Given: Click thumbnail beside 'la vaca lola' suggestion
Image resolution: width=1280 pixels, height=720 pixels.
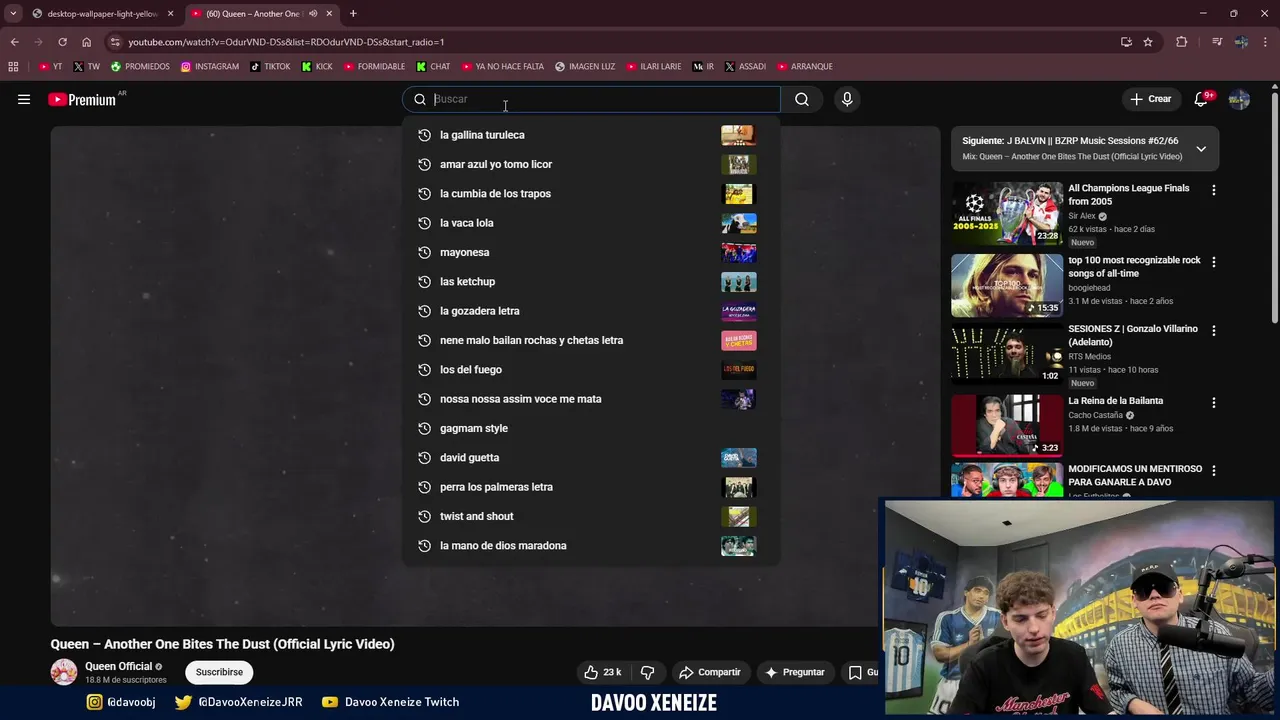Looking at the screenshot, I should pos(738,223).
